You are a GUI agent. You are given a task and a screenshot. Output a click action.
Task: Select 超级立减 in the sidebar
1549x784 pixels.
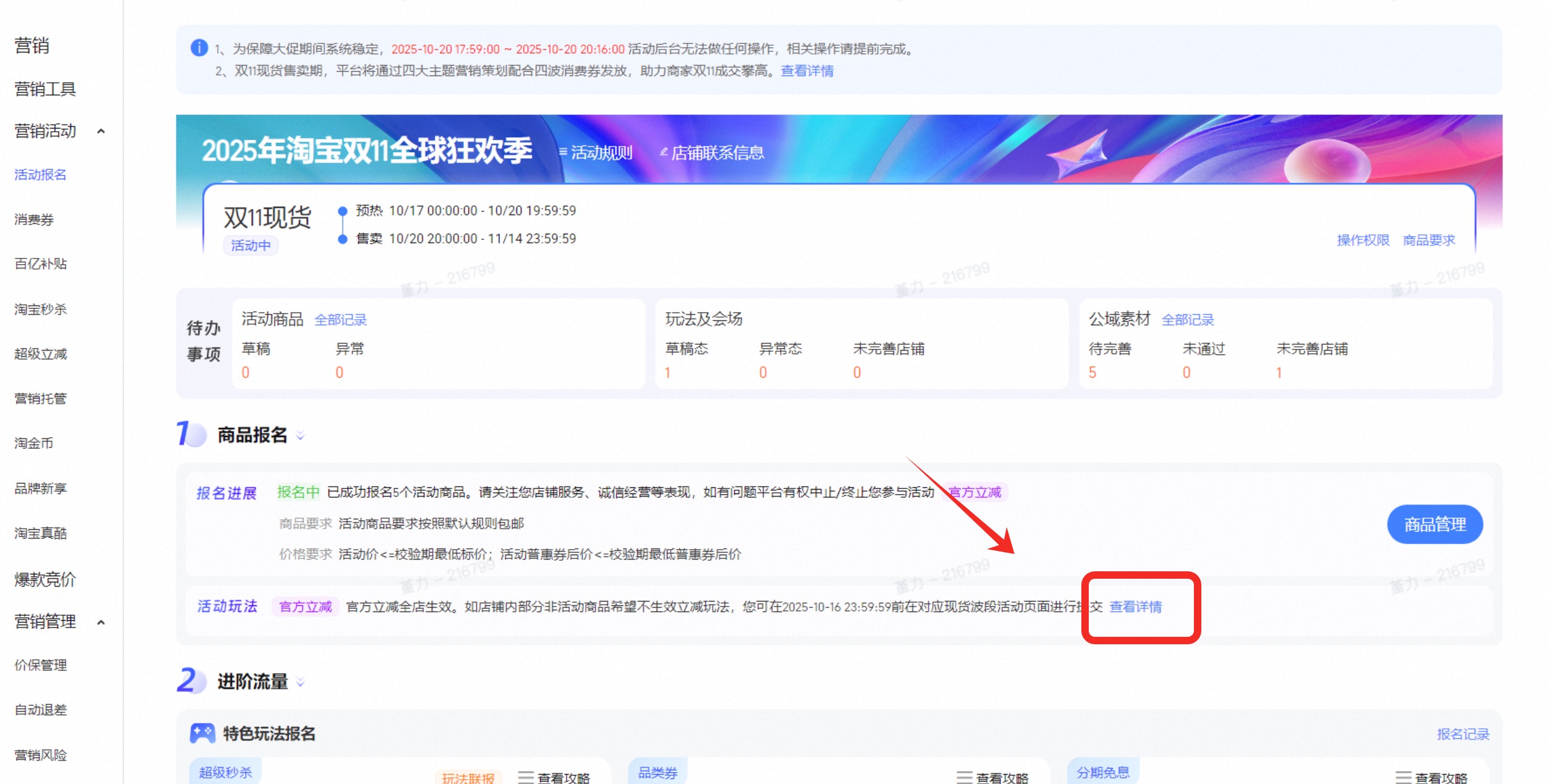click(40, 354)
